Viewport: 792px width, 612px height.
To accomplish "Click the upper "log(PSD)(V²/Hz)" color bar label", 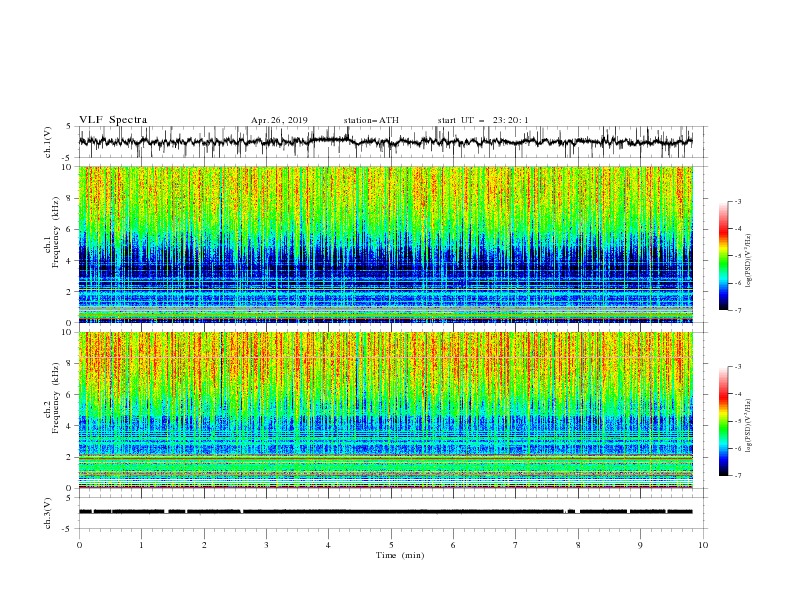I will click(749, 261).
